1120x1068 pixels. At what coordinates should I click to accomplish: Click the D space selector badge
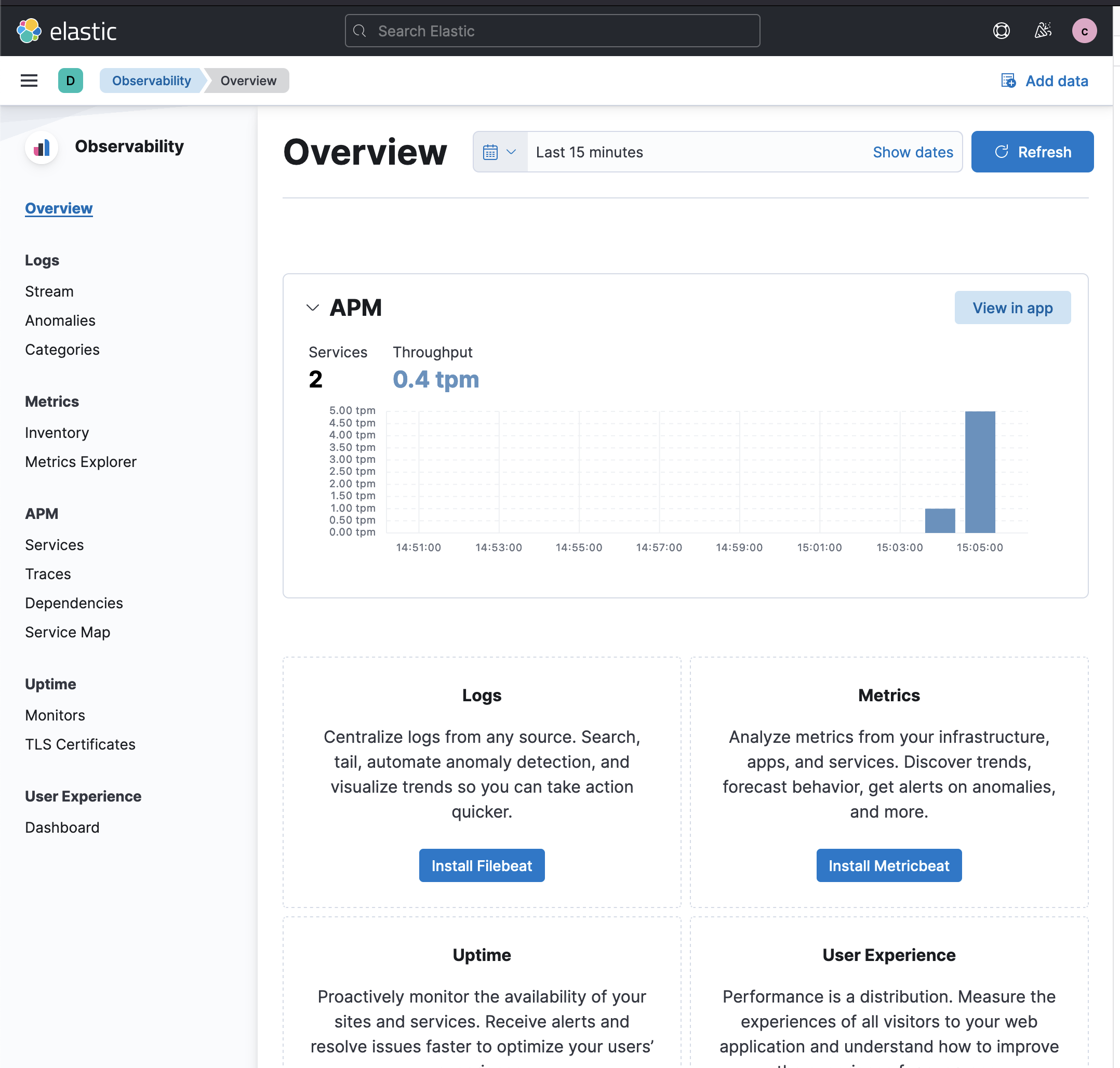pyautogui.click(x=71, y=81)
